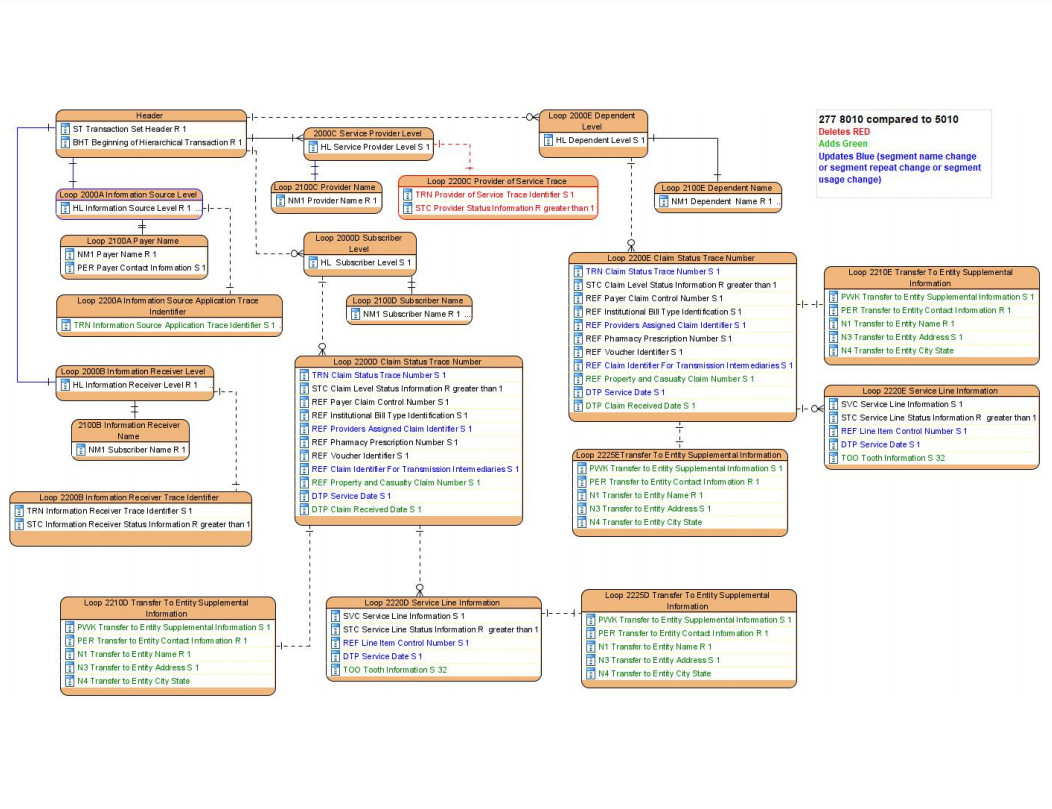This screenshot has height=809, width=1052.
Task: Select the icon beside SVC Service Line Information in Loop 2220D
Action: [x=335, y=616]
